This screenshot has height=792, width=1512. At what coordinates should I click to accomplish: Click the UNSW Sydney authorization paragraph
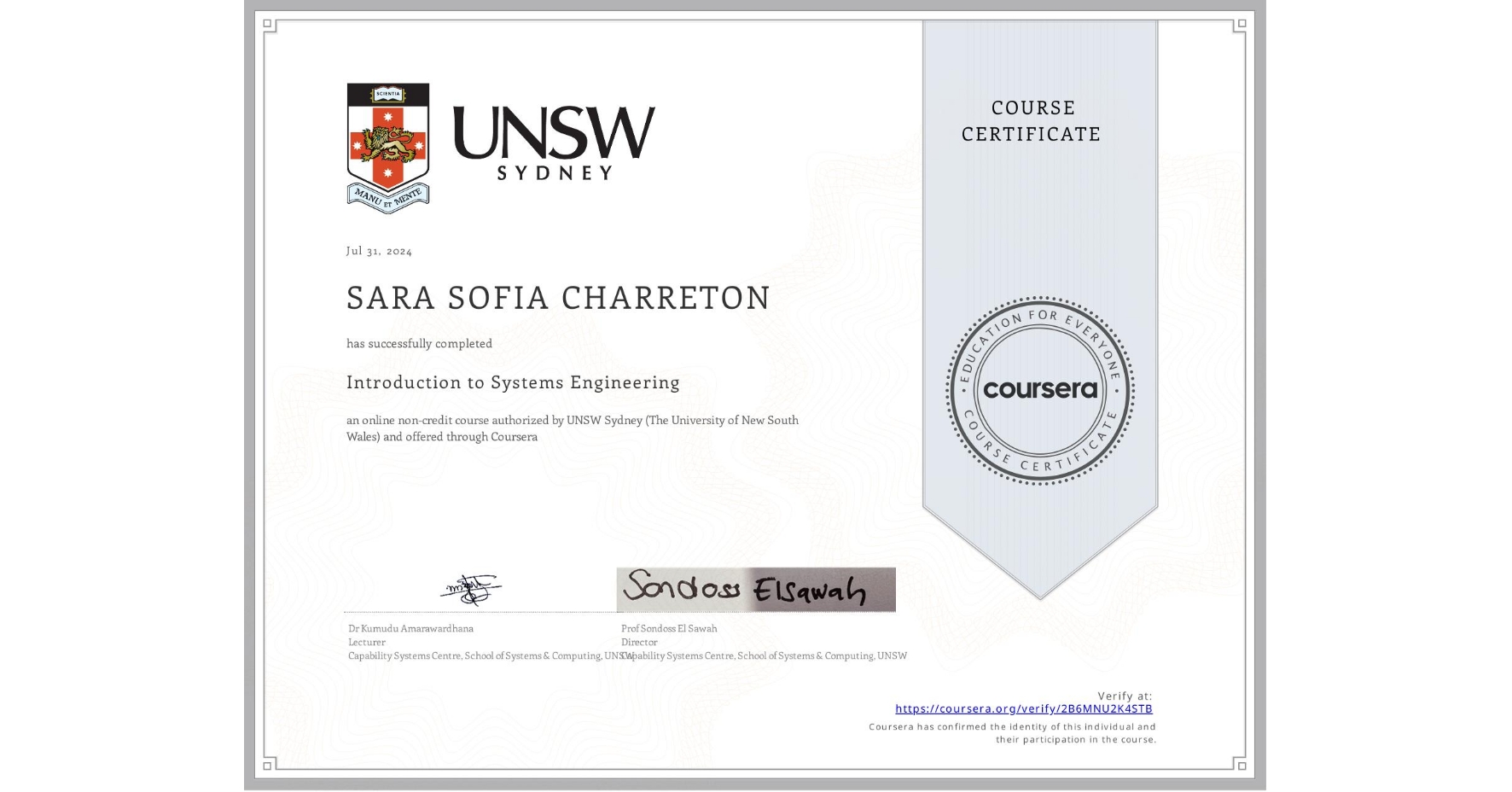(x=572, y=428)
